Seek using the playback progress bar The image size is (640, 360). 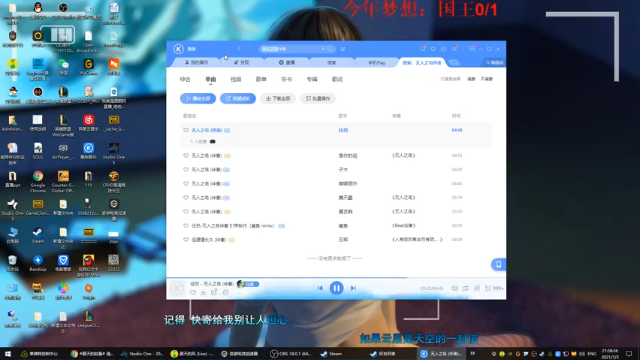336,278
